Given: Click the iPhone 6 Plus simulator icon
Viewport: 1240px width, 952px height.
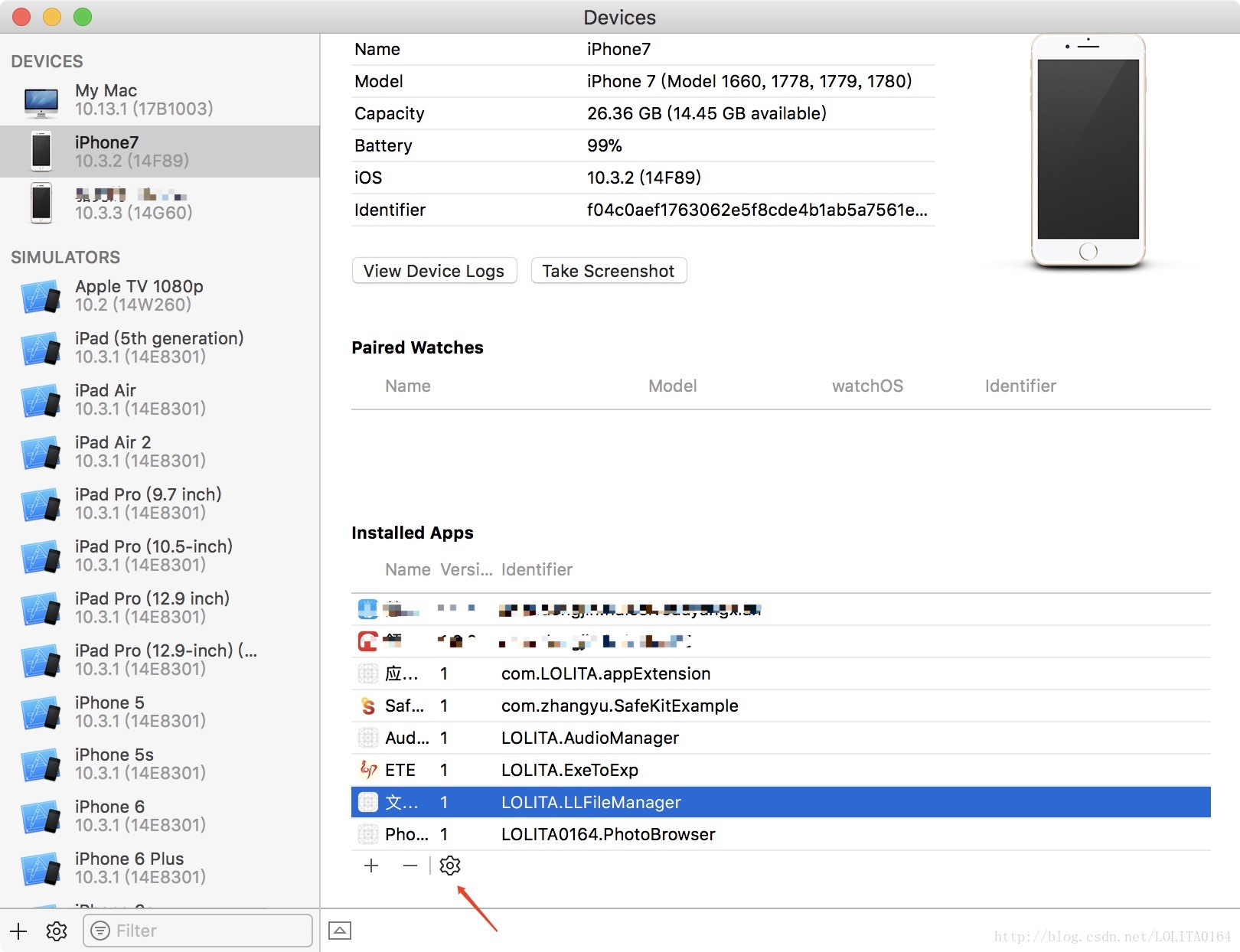Looking at the screenshot, I should [41, 869].
